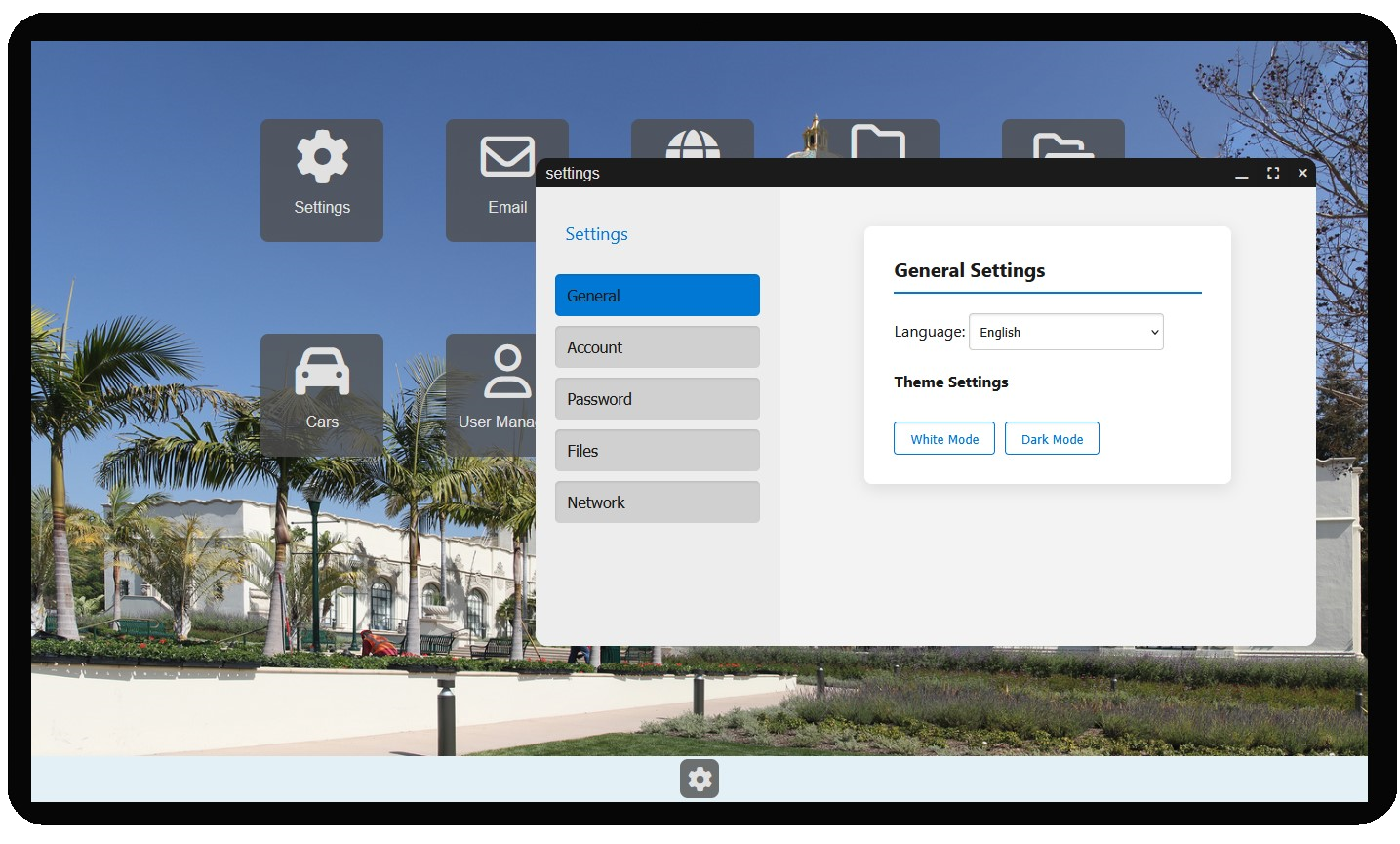1400x844 pixels.
Task: Click the General Settings heading
Action: [x=970, y=270]
